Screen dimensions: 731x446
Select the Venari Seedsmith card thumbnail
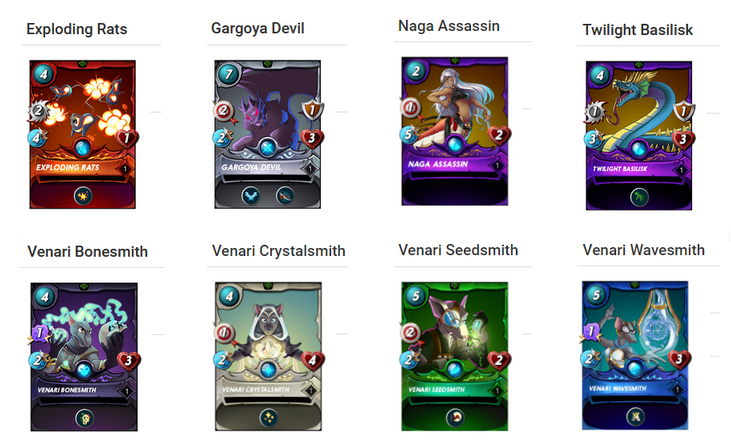pos(455,356)
